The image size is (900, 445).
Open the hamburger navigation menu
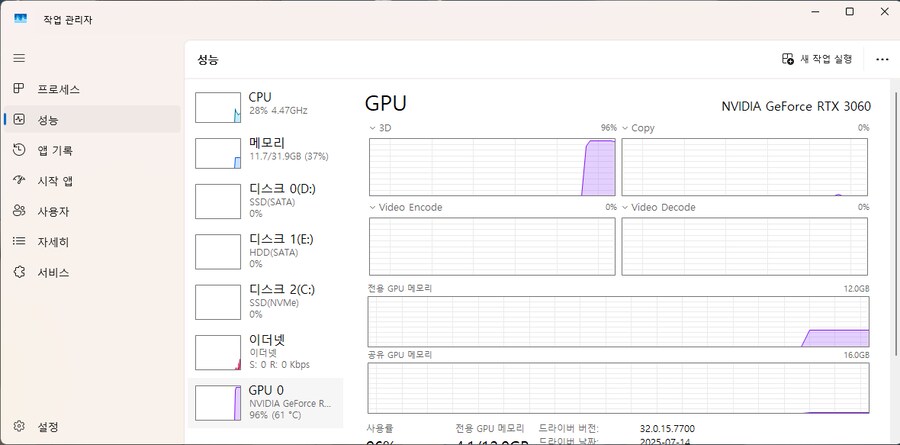point(19,58)
